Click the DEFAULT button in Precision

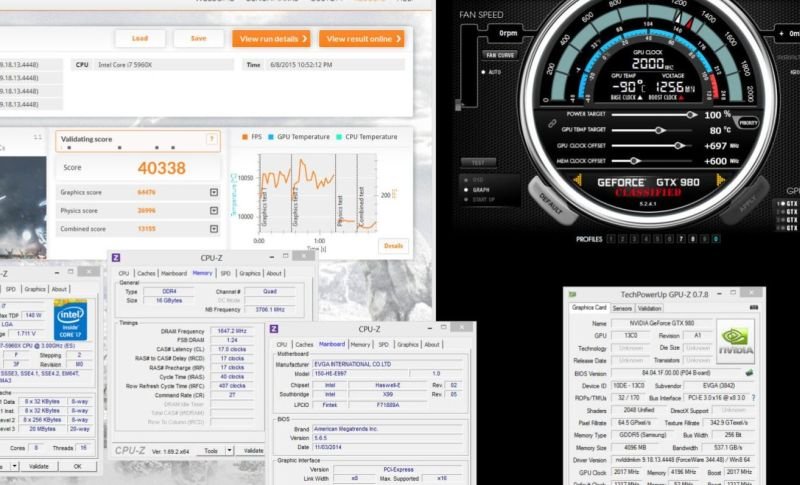[x=551, y=204]
